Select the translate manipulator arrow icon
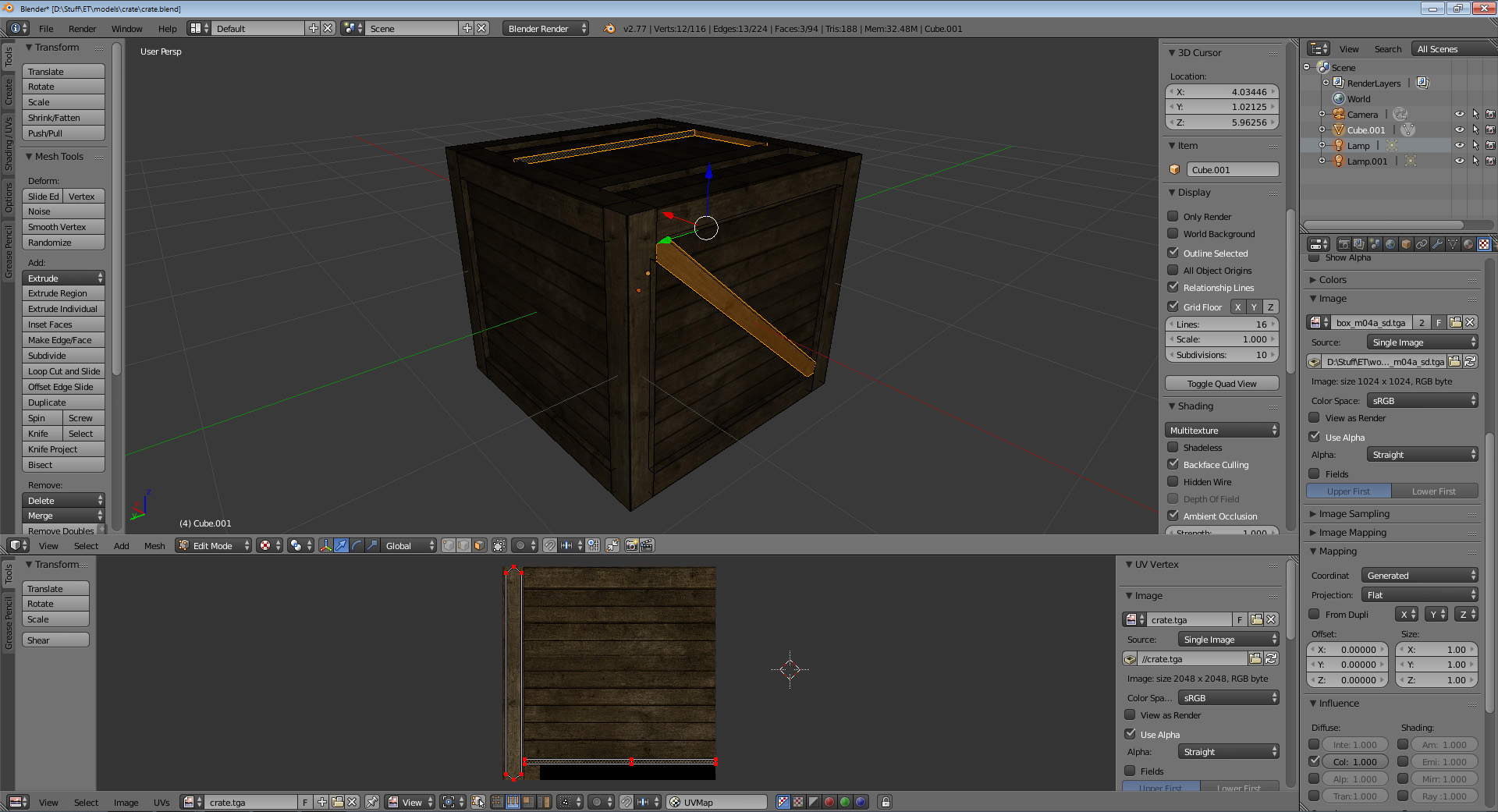 pos(341,545)
